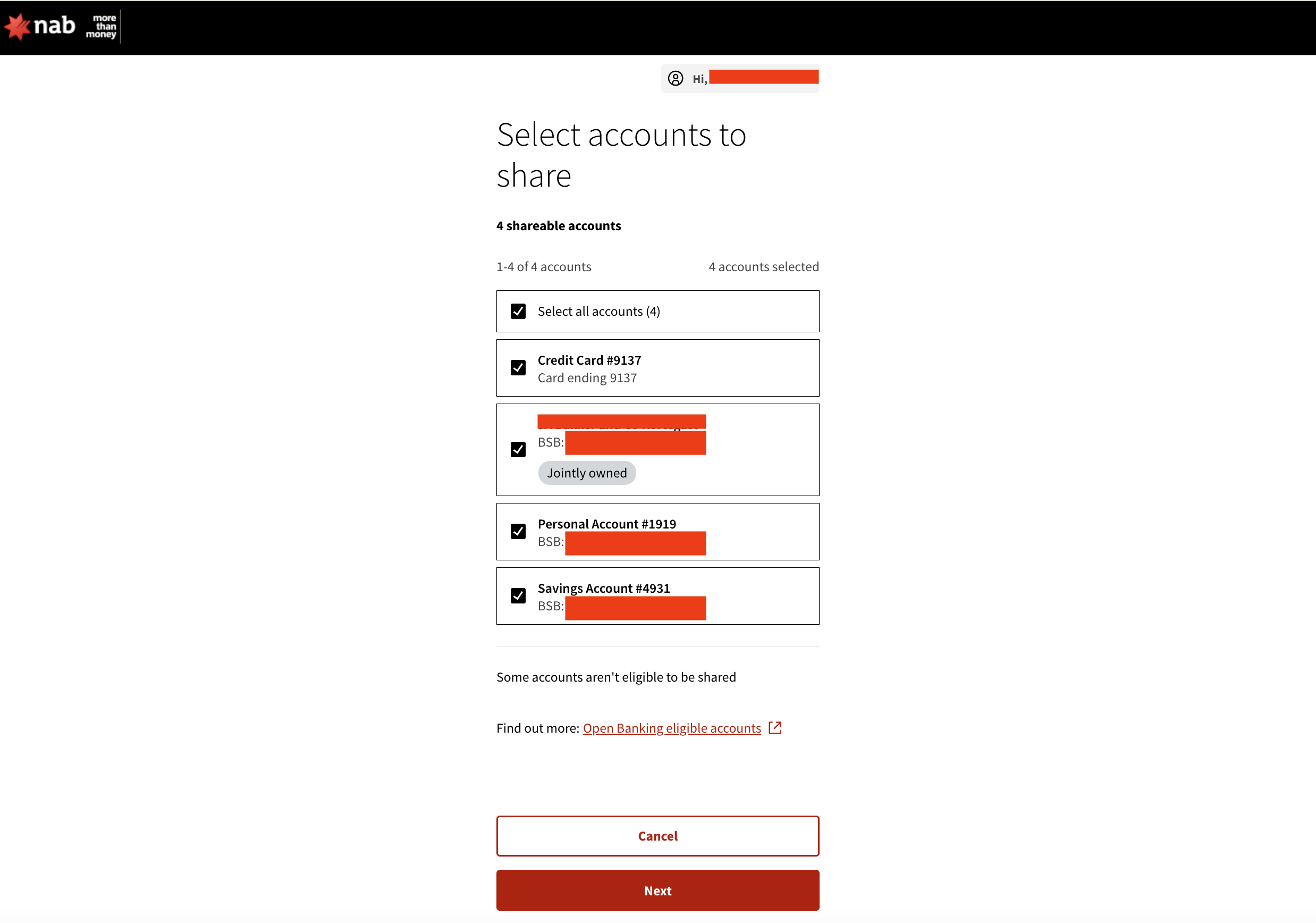Click the profile avatar icon in greeting chip
Image resolution: width=1316 pixels, height=923 pixels.
(x=676, y=78)
